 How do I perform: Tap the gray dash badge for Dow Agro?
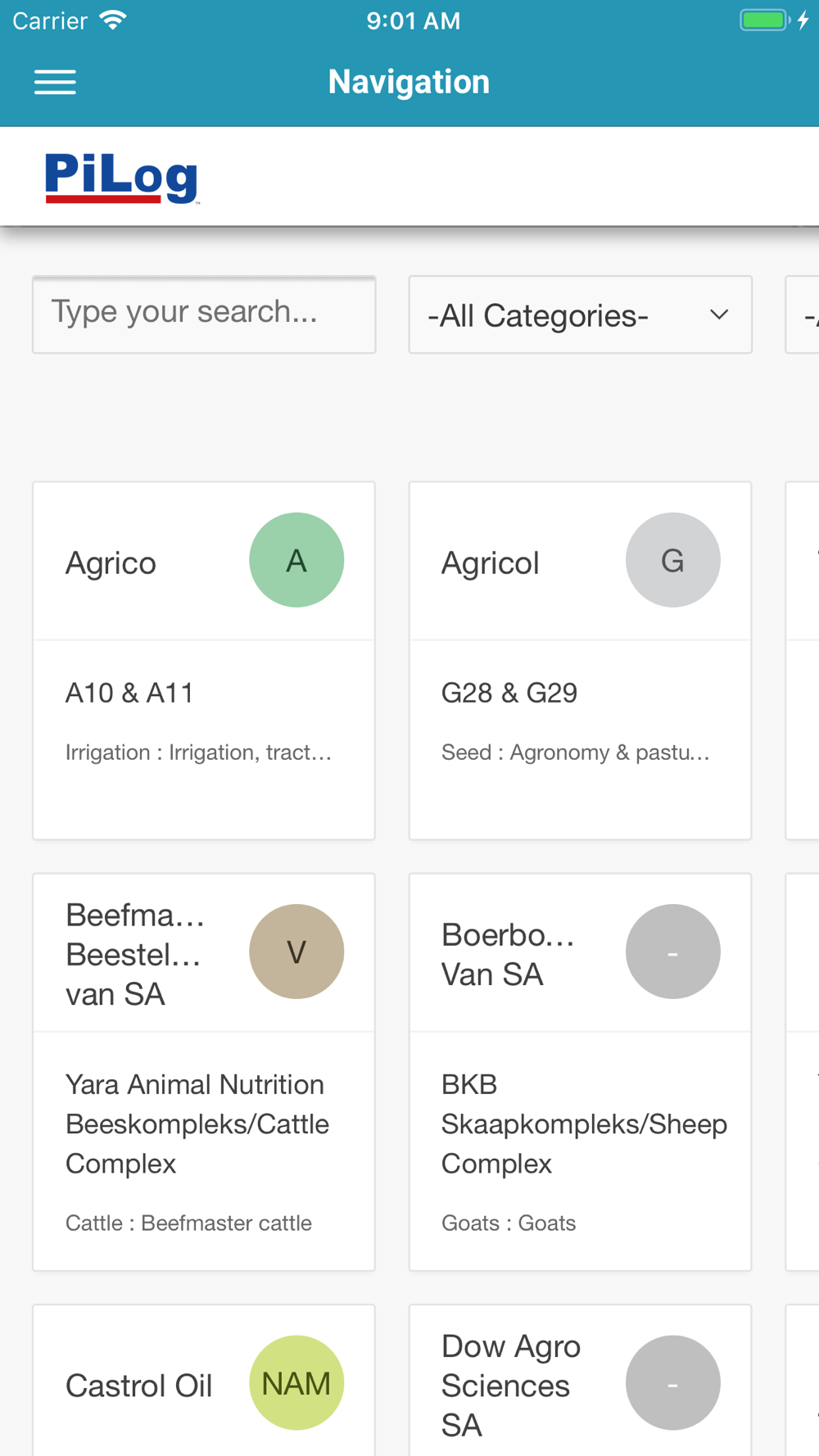672,1383
